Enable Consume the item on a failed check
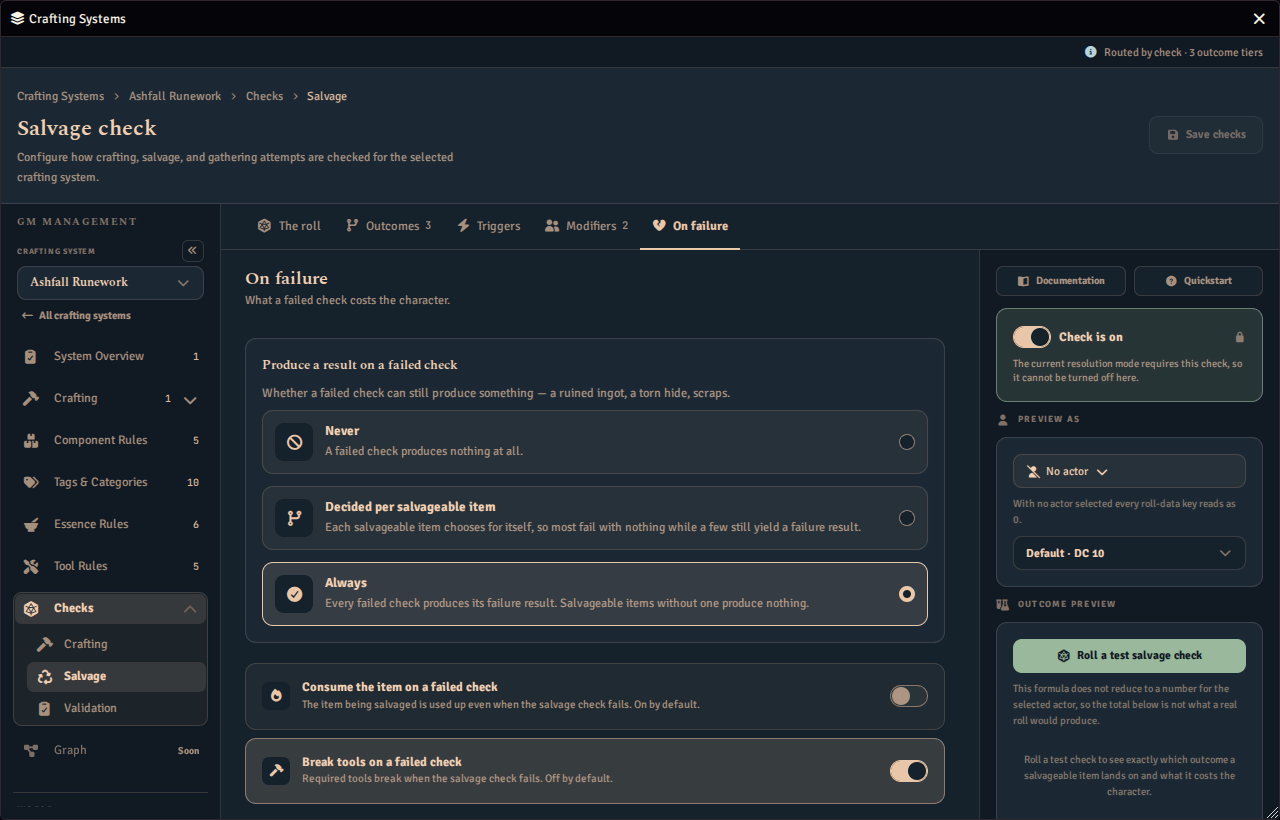The image size is (1280, 820). 909,696
